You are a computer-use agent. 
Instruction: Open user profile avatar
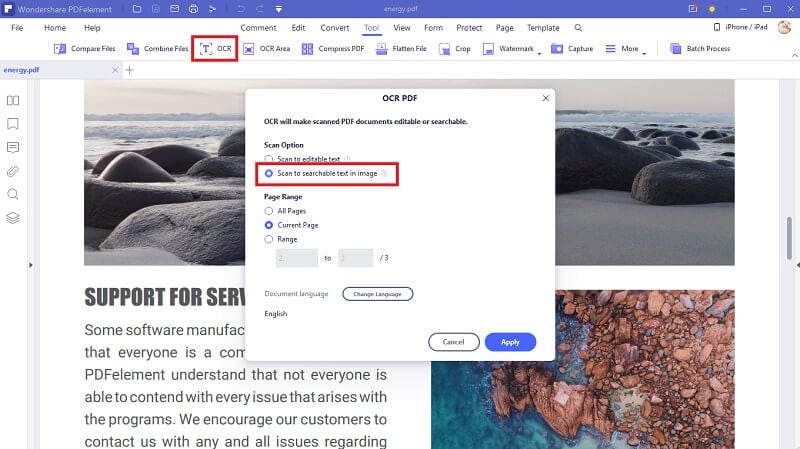tap(784, 27)
